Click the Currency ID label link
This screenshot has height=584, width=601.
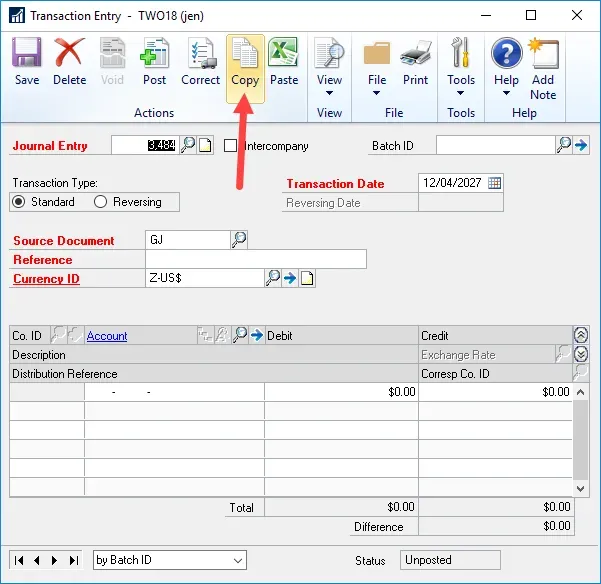point(46,279)
